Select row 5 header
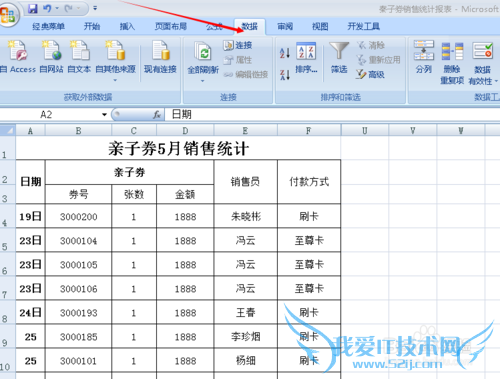This screenshot has width=500, height=379. (x=7, y=240)
